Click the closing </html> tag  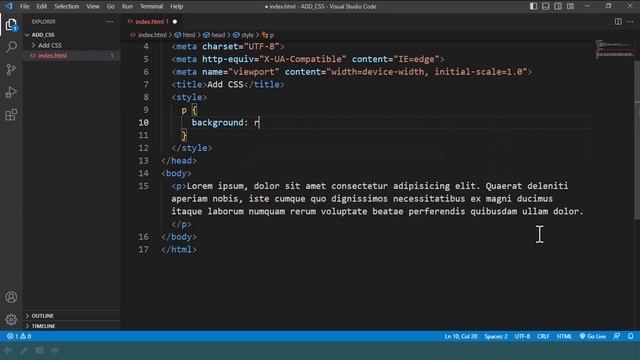(x=179, y=249)
